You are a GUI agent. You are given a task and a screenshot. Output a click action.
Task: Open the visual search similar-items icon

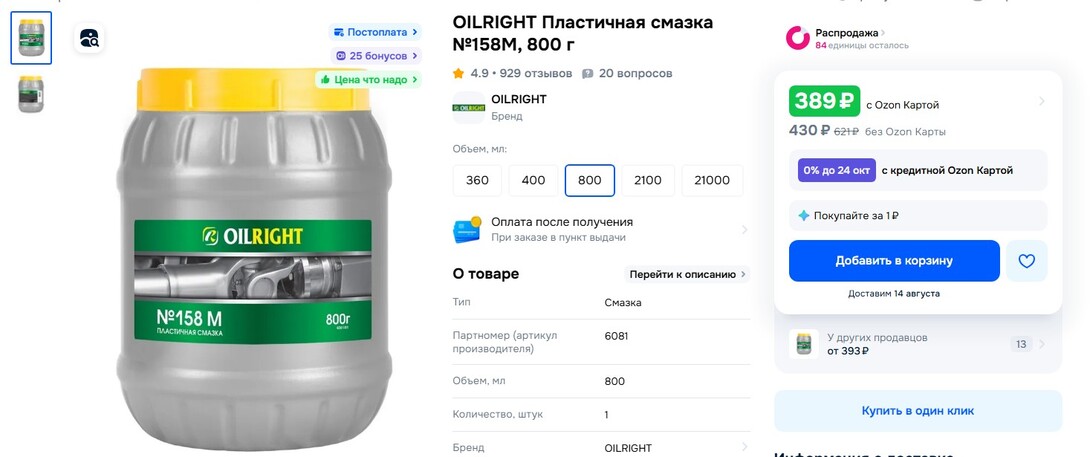tap(89, 38)
